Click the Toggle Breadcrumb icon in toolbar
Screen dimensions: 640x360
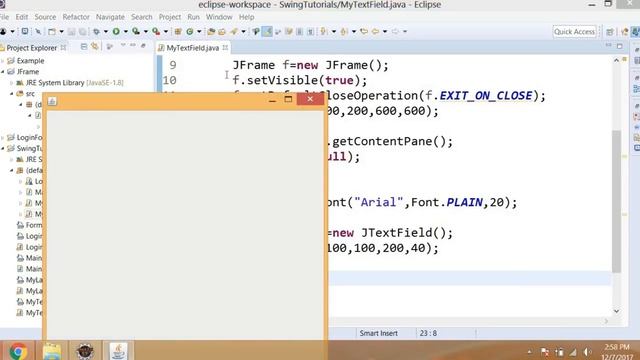point(256,31)
